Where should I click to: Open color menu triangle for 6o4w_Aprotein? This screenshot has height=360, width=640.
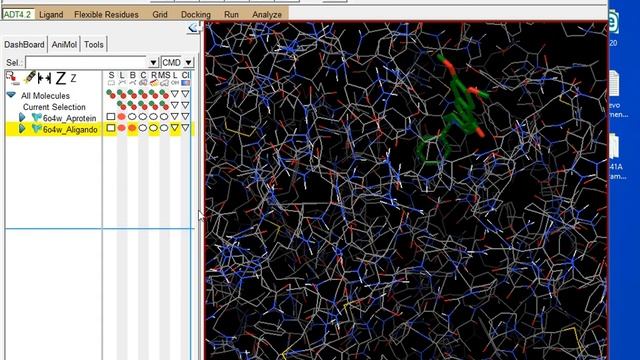tap(185, 116)
